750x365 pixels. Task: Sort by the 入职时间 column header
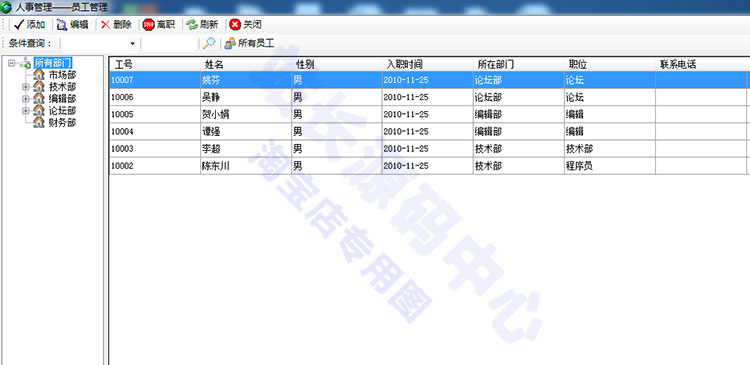[428, 65]
